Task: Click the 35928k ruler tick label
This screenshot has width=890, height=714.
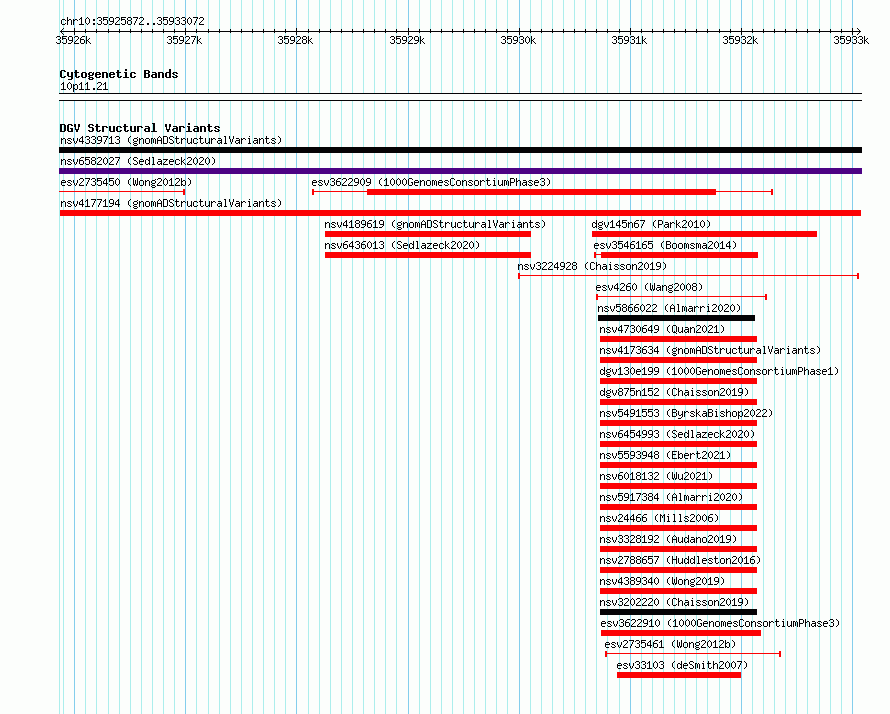Action: click(295, 40)
